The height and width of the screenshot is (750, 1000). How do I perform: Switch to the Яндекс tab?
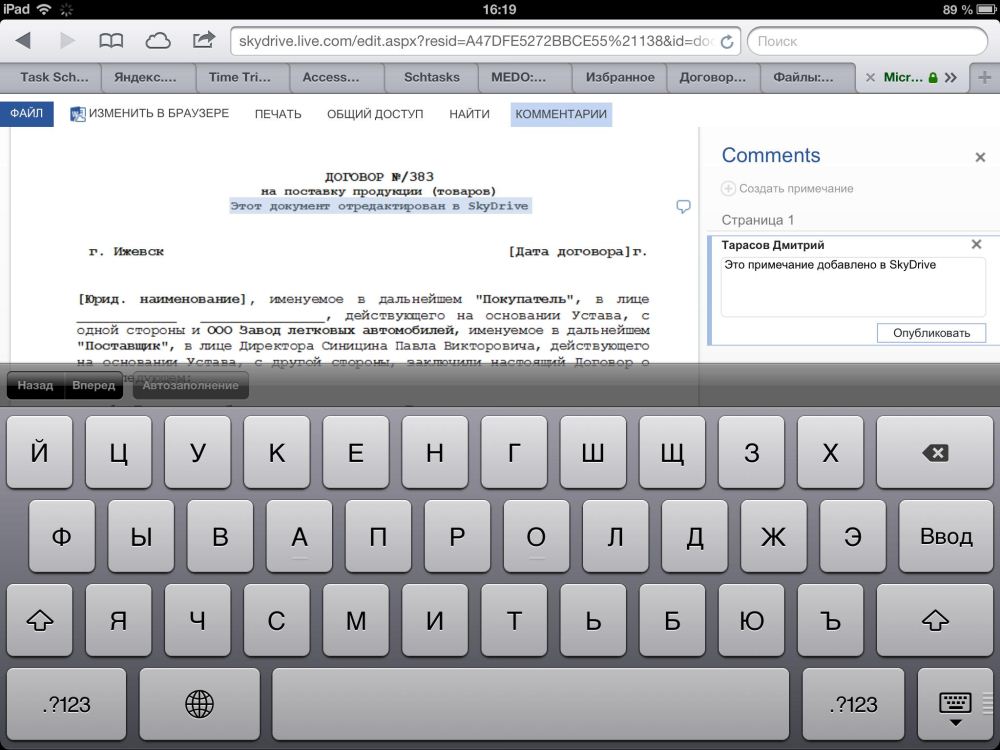(145, 77)
